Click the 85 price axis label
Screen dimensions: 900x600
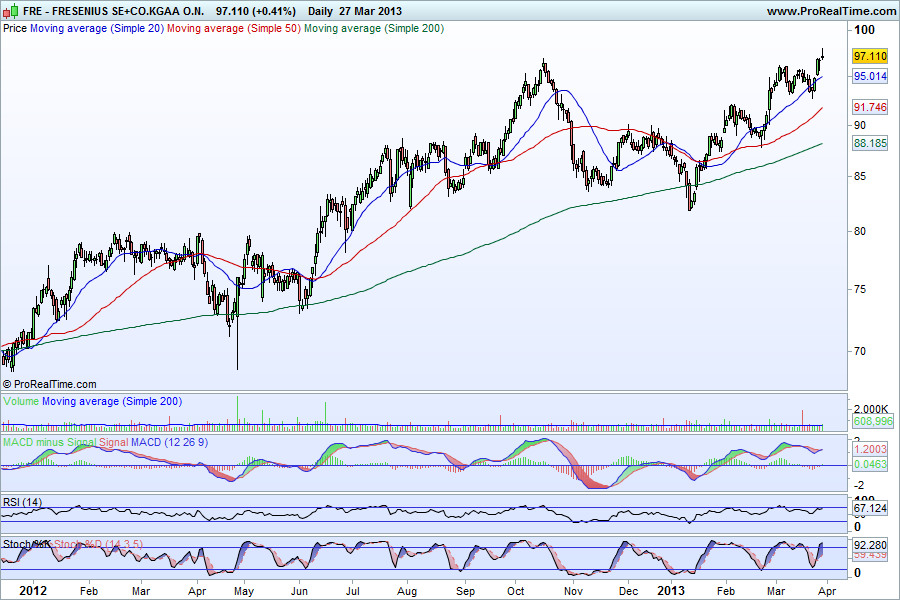860,176
